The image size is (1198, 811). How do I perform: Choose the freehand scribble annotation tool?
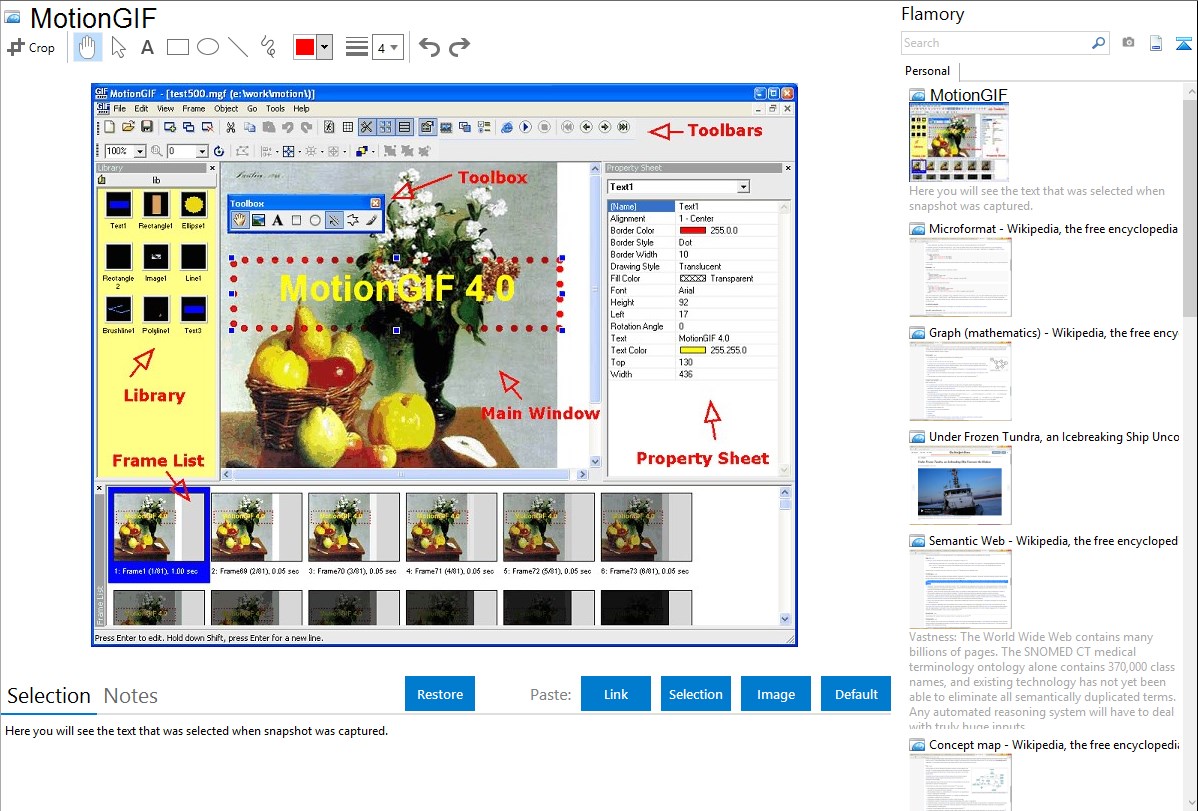pos(267,47)
